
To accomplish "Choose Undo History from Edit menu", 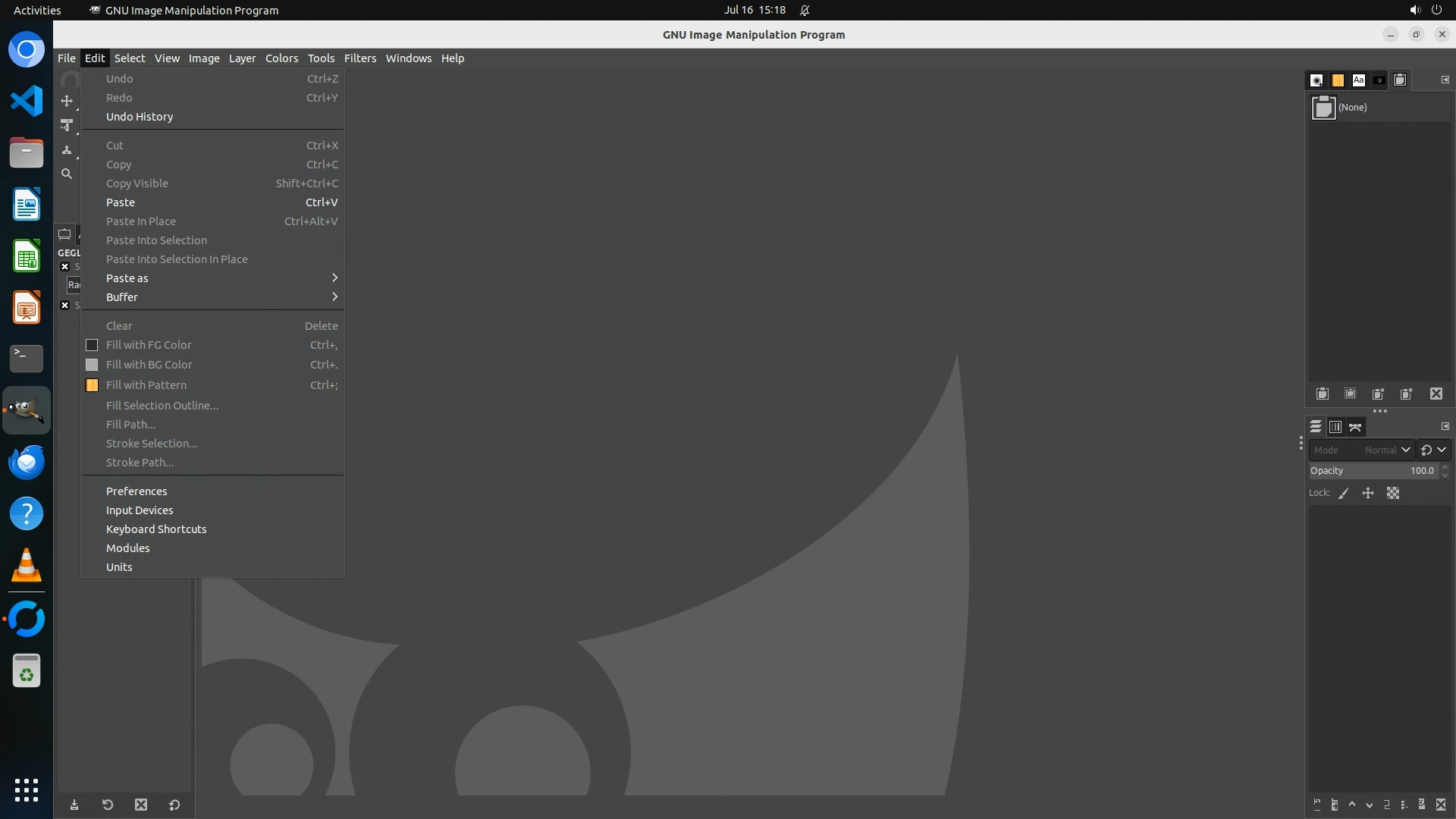I will tap(140, 117).
